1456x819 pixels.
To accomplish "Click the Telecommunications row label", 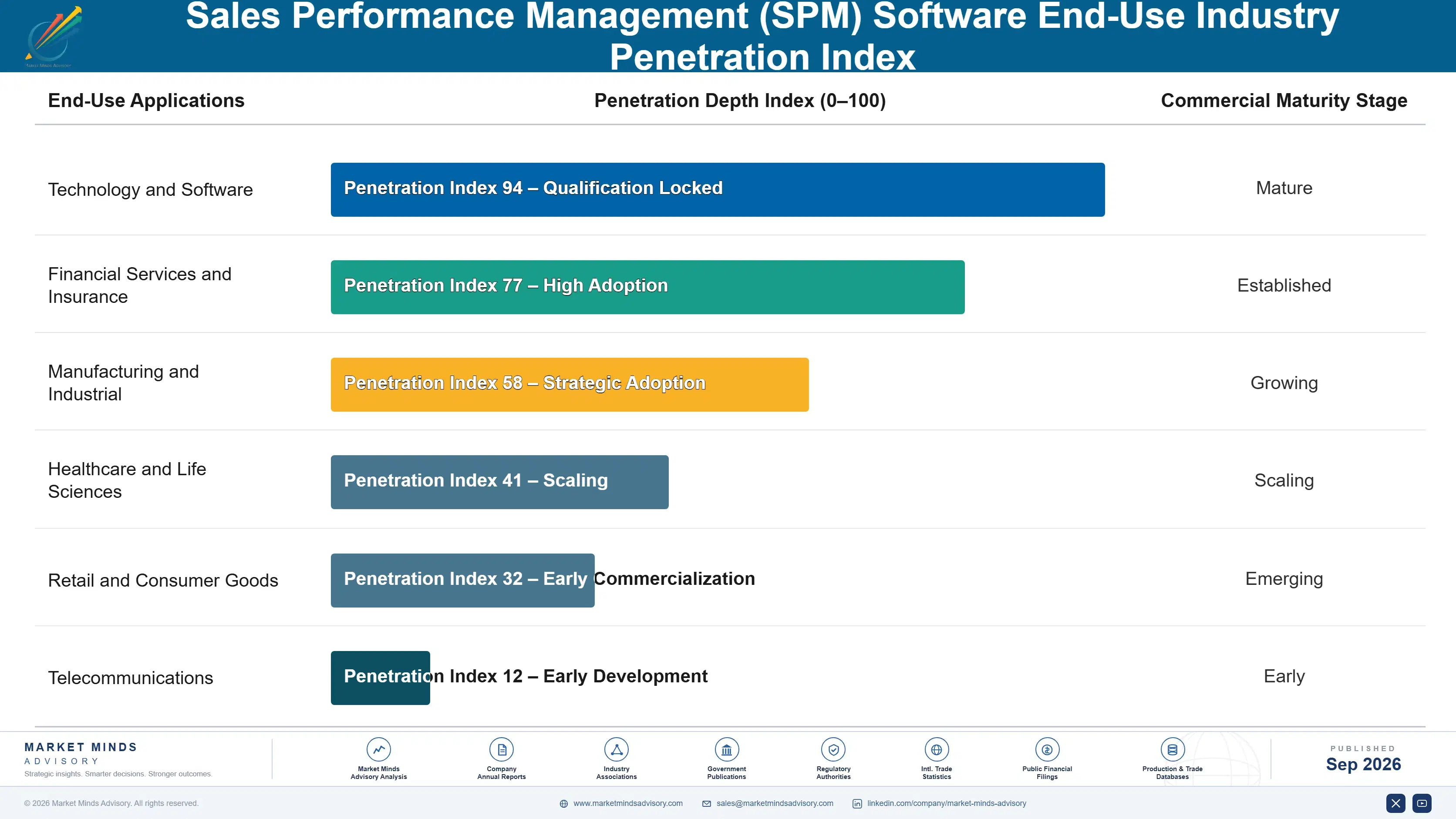I will coord(131,678).
